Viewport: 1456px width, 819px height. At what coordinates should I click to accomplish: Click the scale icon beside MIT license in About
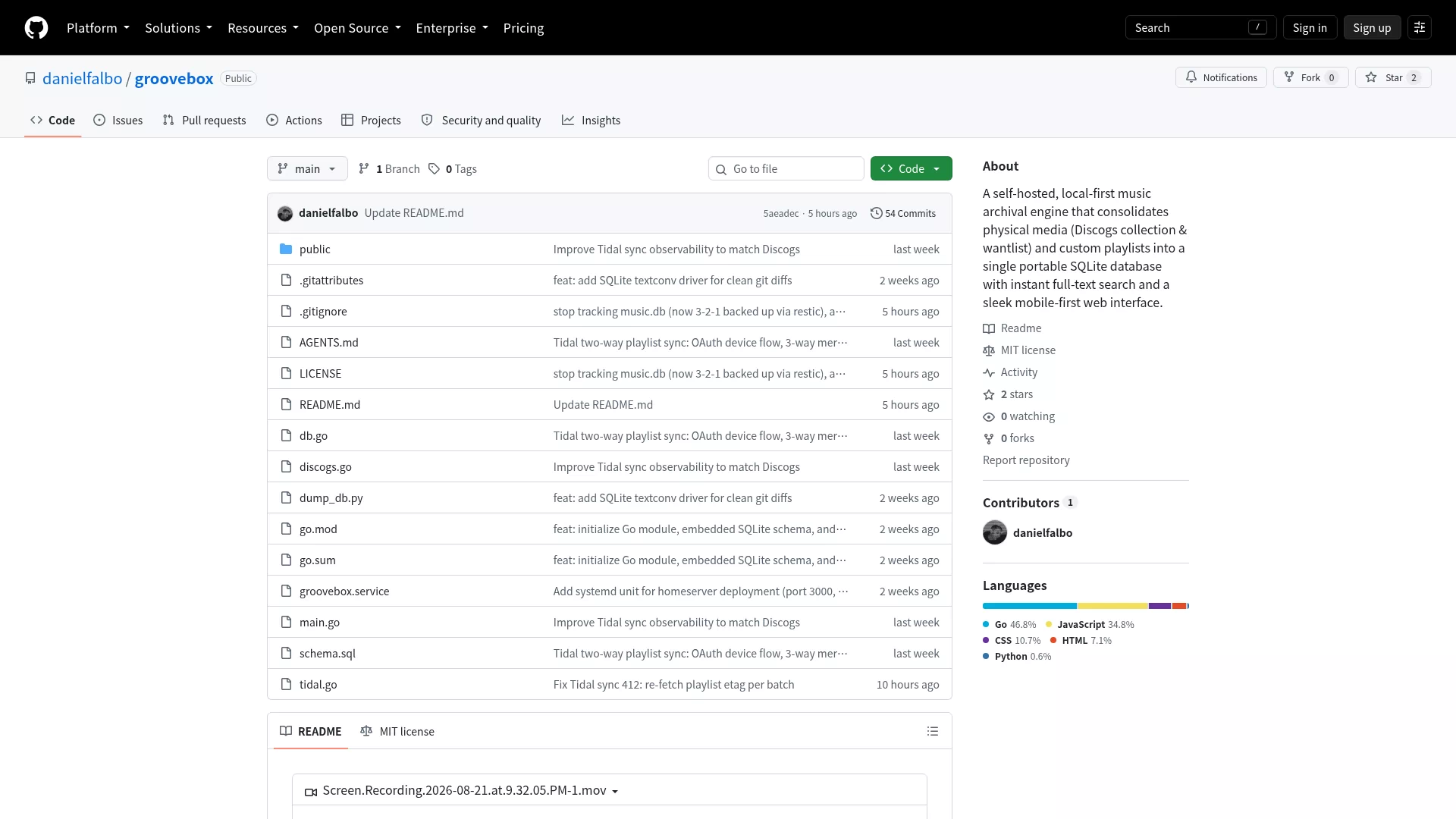989,351
